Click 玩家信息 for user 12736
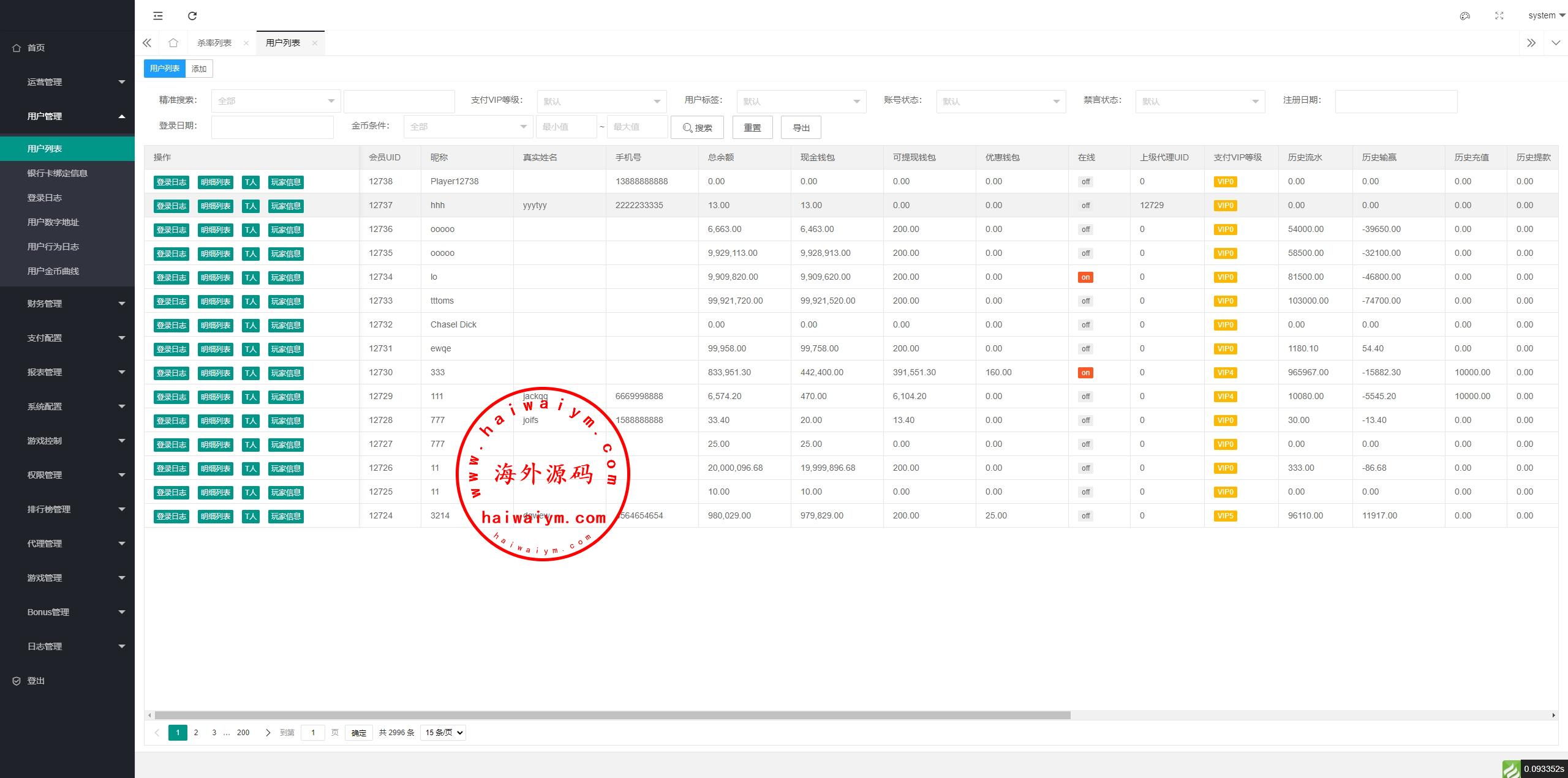The image size is (1568, 778). tap(285, 230)
